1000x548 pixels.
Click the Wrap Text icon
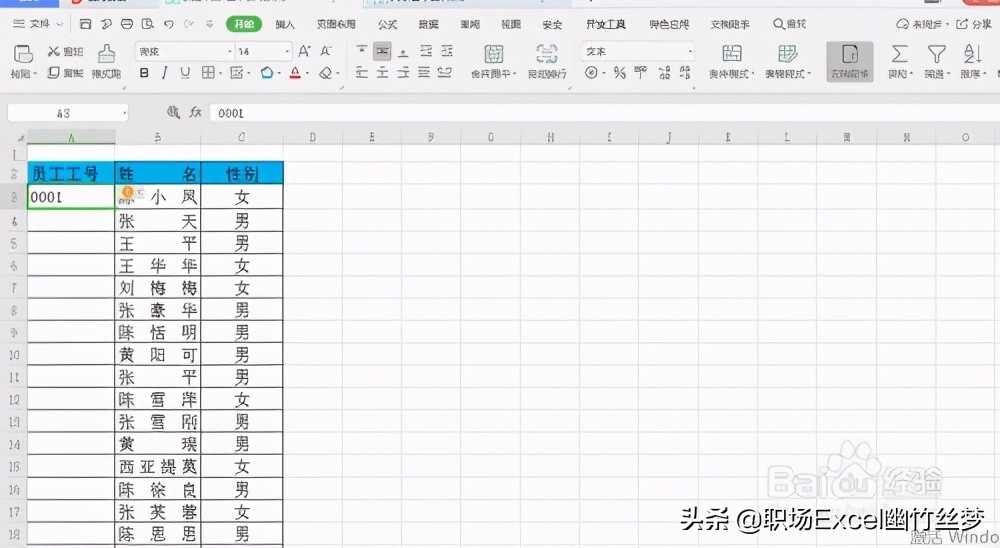pyautogui.click(x=547, y=54)
